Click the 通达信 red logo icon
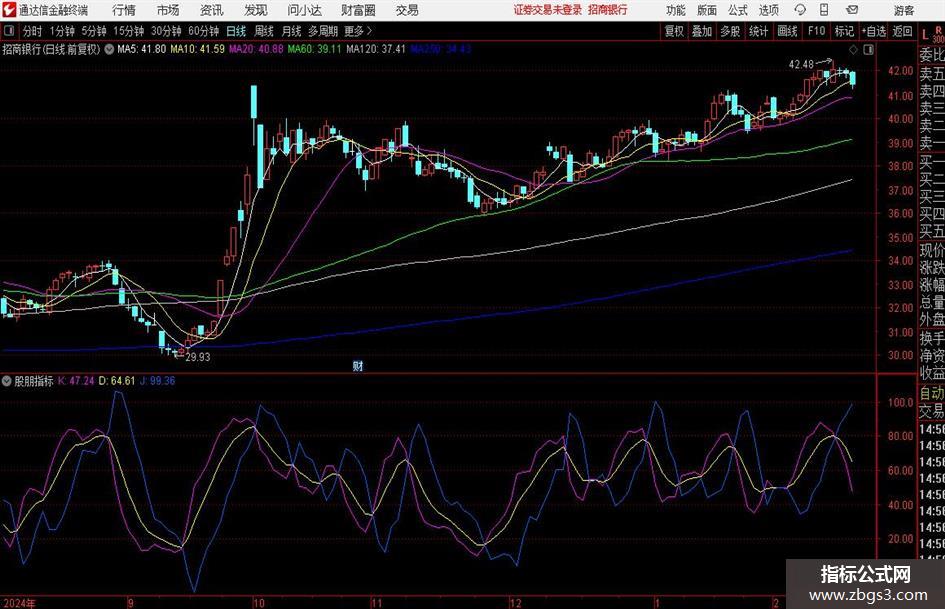 [9, 10]
